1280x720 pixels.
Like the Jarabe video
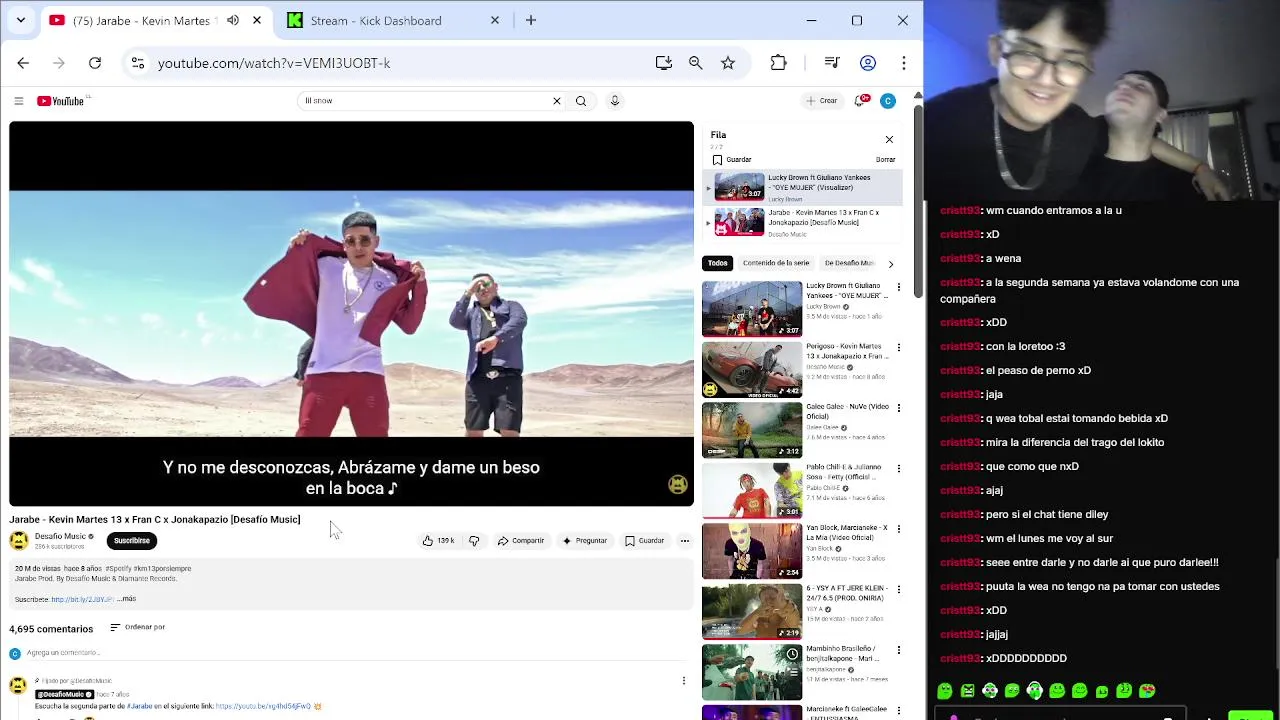point(438,541)
